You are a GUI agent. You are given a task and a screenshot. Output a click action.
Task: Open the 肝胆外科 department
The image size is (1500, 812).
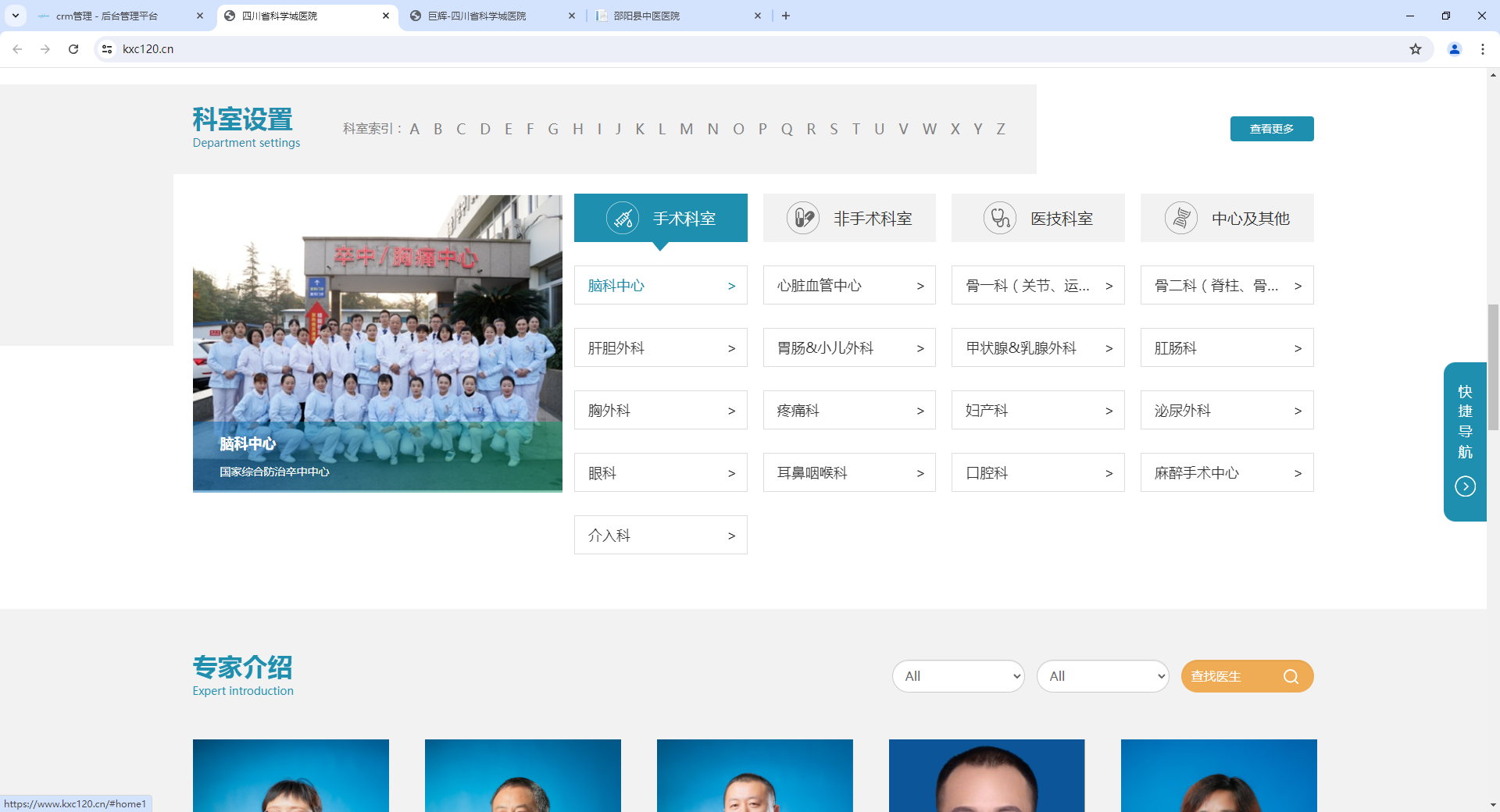(661, 347)
